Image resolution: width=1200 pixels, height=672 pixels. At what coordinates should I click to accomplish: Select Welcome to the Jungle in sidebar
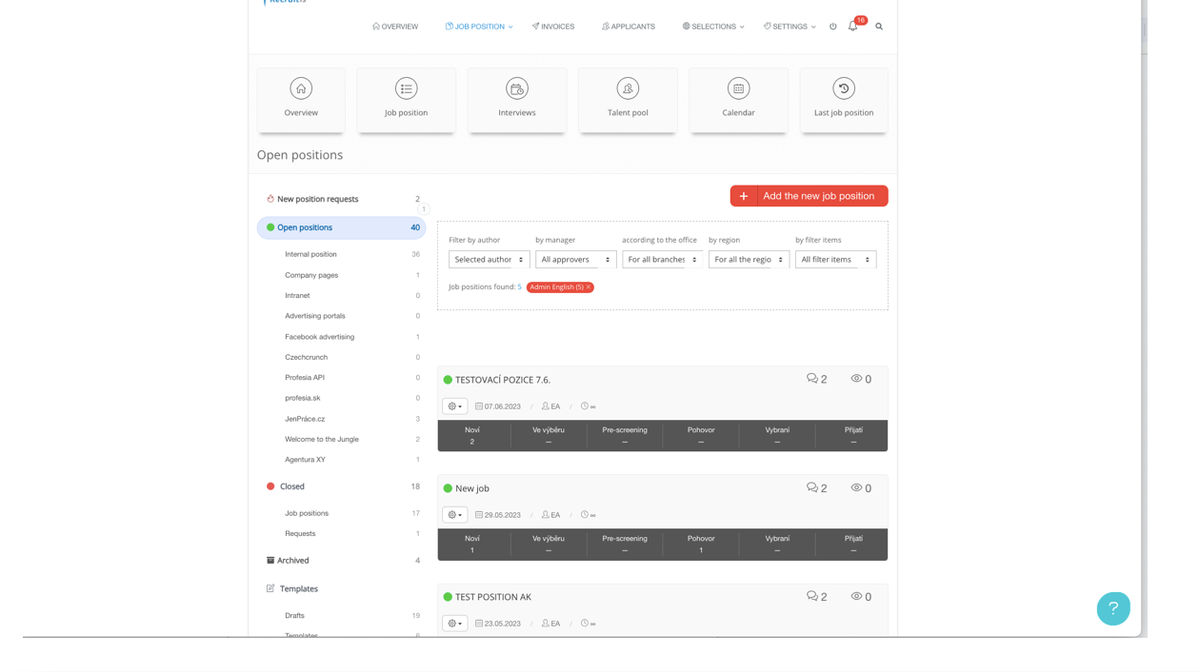tap(322, 439)
